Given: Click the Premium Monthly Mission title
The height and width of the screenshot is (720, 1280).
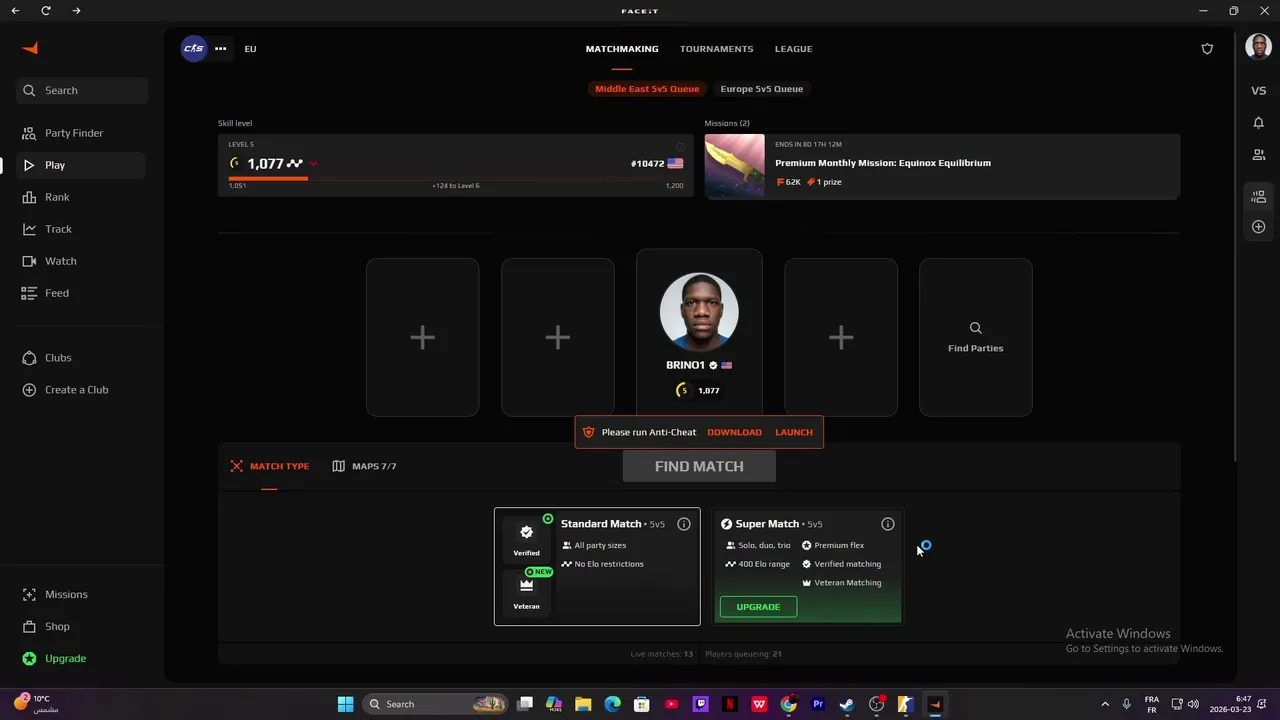Looking at the screenshot, I should click(x=883, y=163).
